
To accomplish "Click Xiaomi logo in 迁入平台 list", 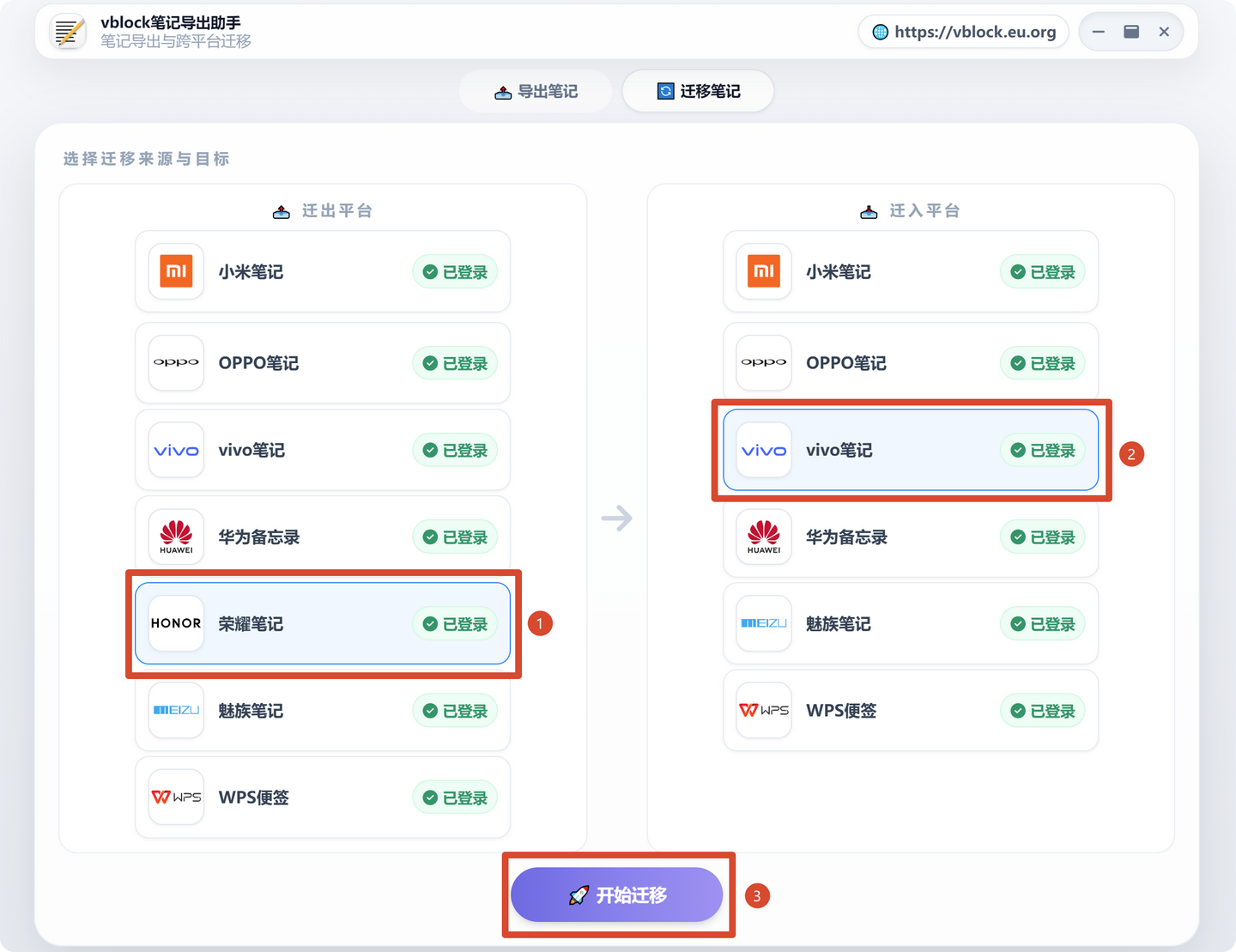I will click(x=764, y=272).
